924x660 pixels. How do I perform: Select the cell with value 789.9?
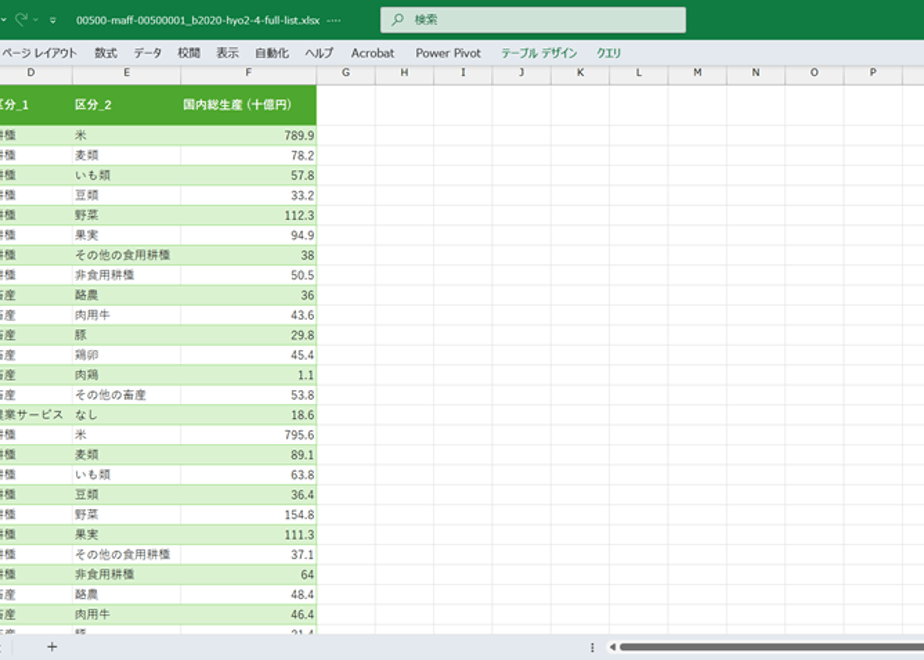pyautogui.click(x=248, y=135)
